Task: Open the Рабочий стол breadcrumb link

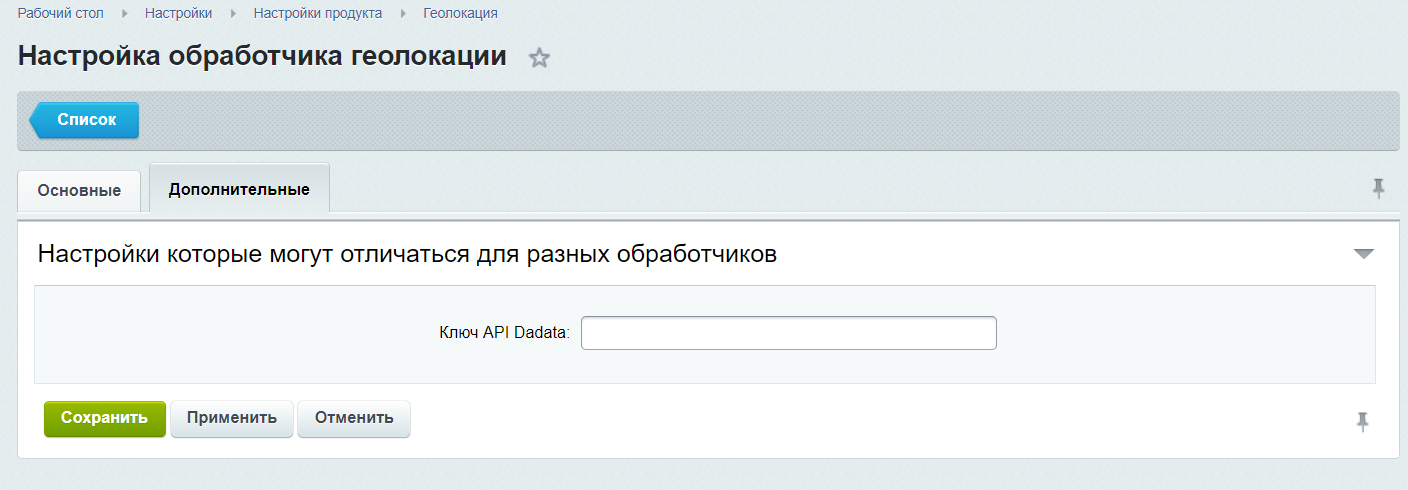Action: pyautogui.click(x=61, y=14)
